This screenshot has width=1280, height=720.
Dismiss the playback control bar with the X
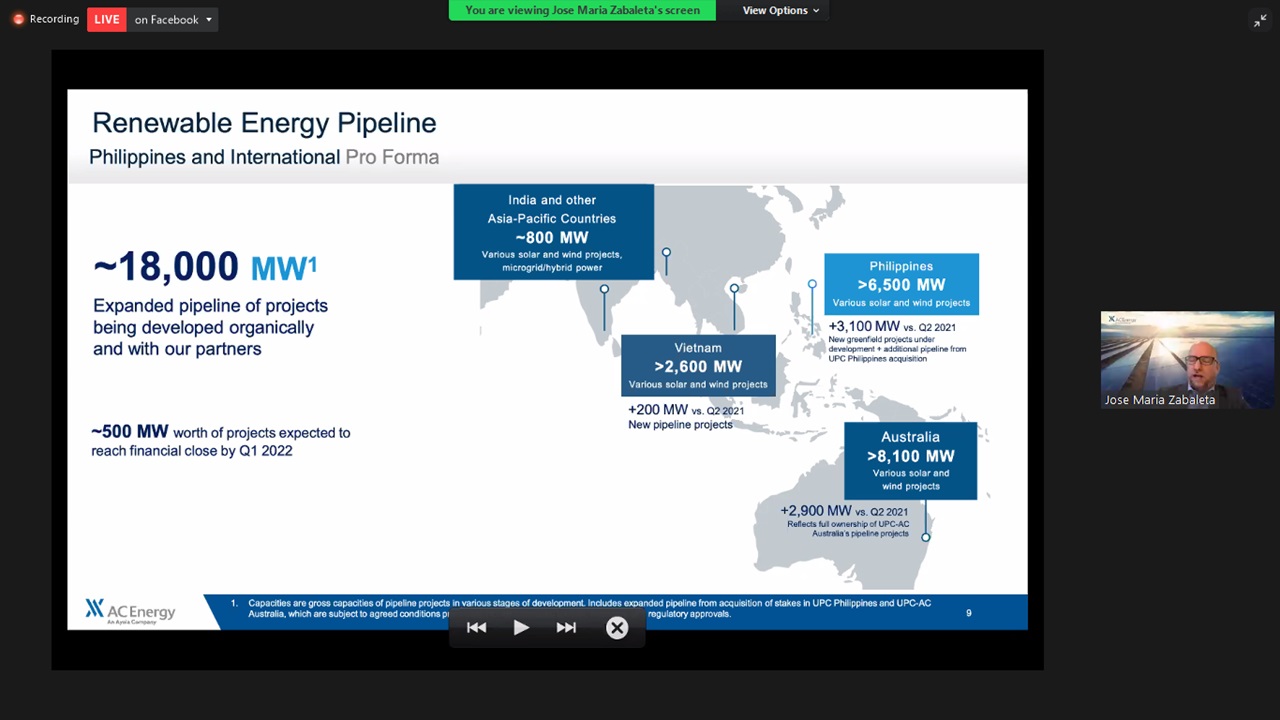617,628
